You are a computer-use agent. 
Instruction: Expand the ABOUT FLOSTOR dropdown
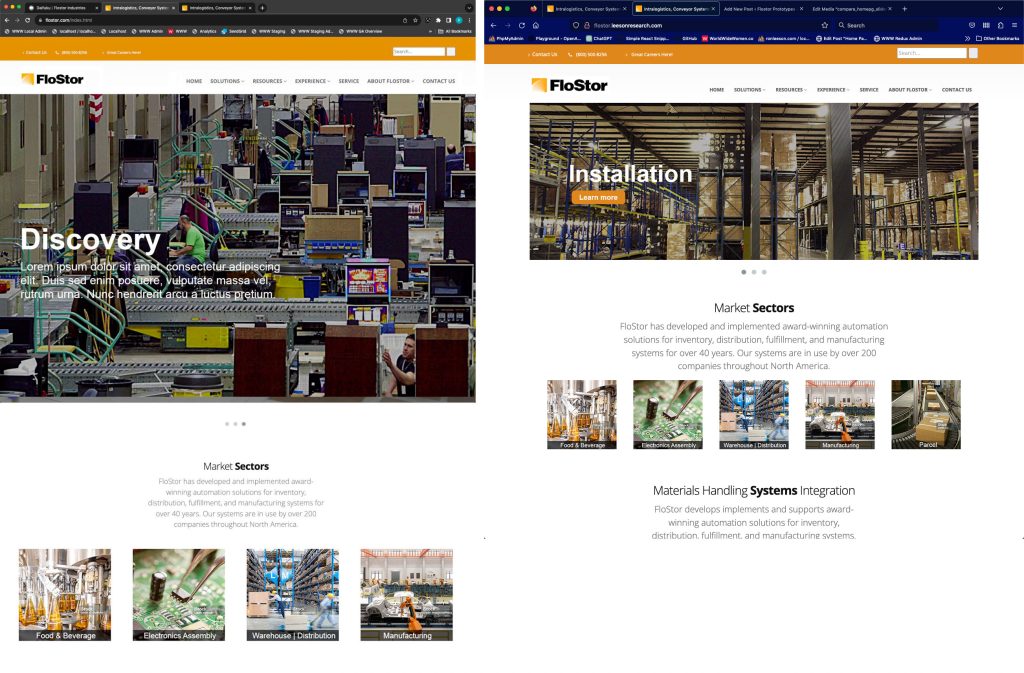tap(391, 81)
